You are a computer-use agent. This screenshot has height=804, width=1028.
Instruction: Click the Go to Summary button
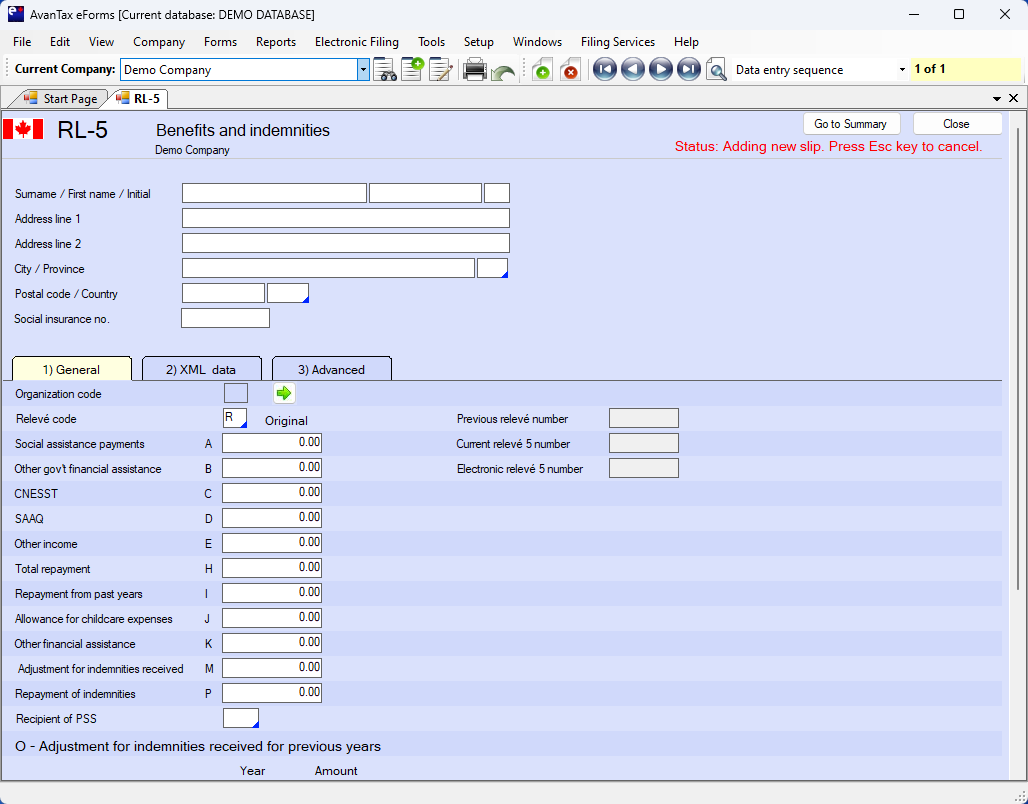click(x=850, y=124)
